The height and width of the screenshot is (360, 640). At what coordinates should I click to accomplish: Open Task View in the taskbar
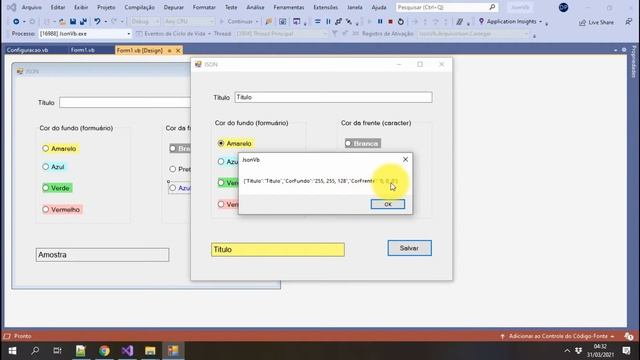click(58, 351)
